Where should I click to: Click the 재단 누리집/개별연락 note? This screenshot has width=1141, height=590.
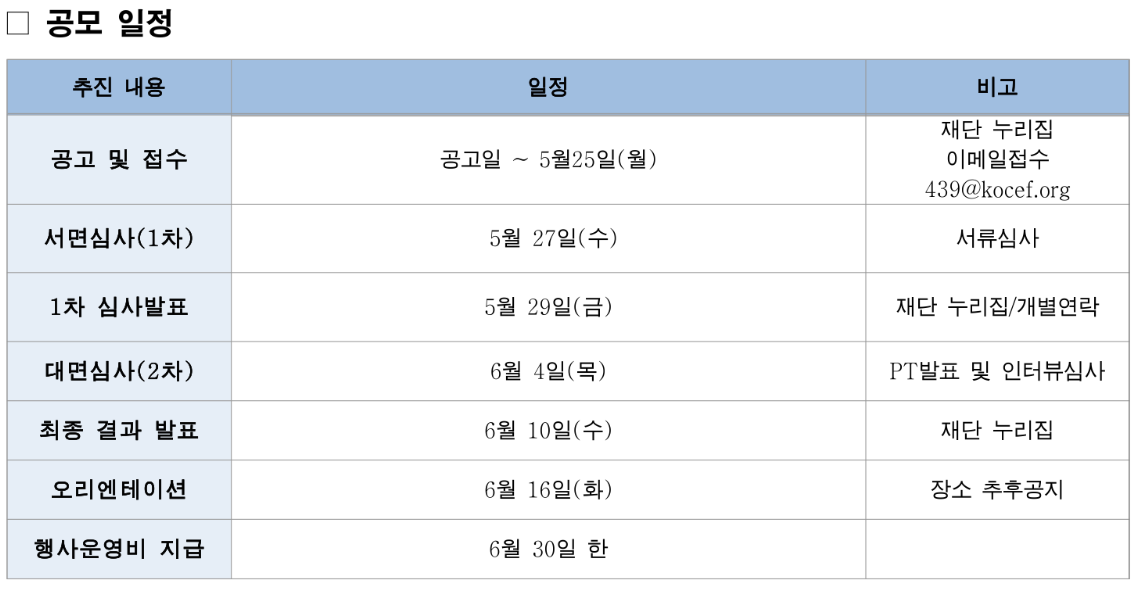pyautogui.click(x=997, y=307)
